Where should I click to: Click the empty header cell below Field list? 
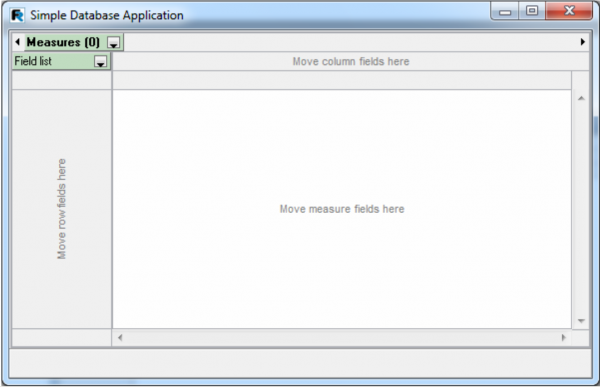(x=62, y=80)
